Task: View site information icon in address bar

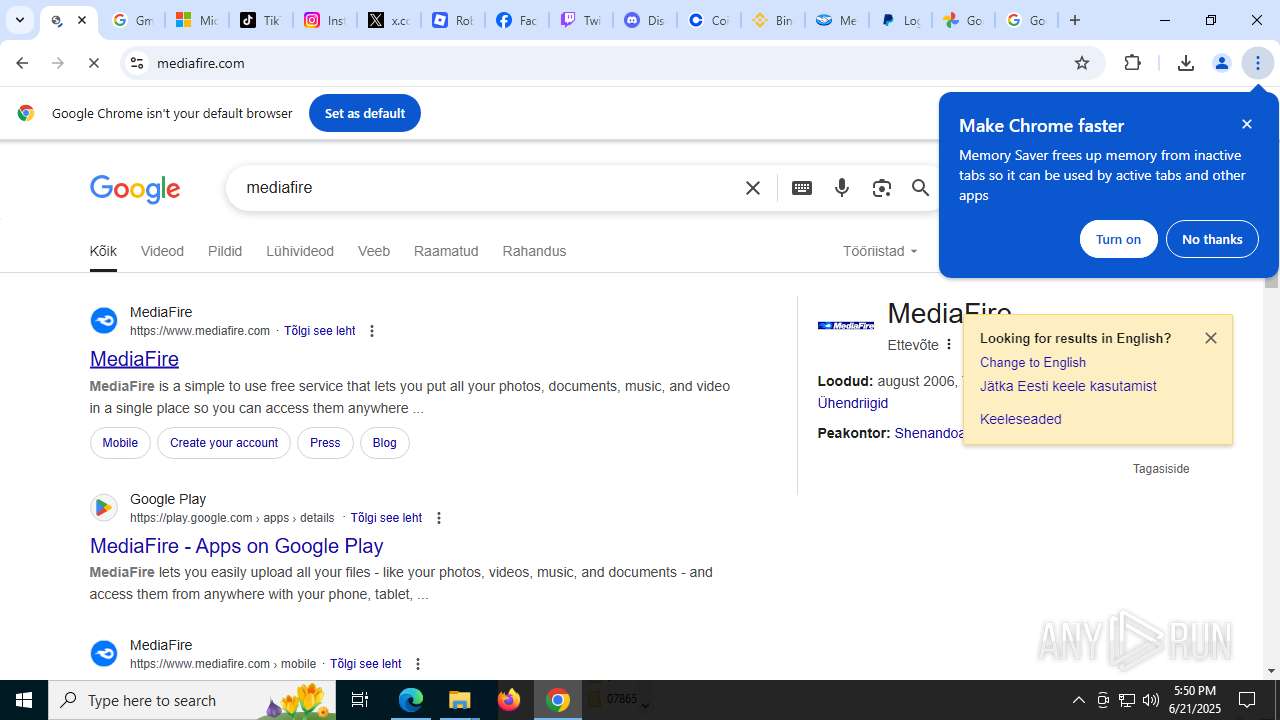Action: (x=137, y=63)
